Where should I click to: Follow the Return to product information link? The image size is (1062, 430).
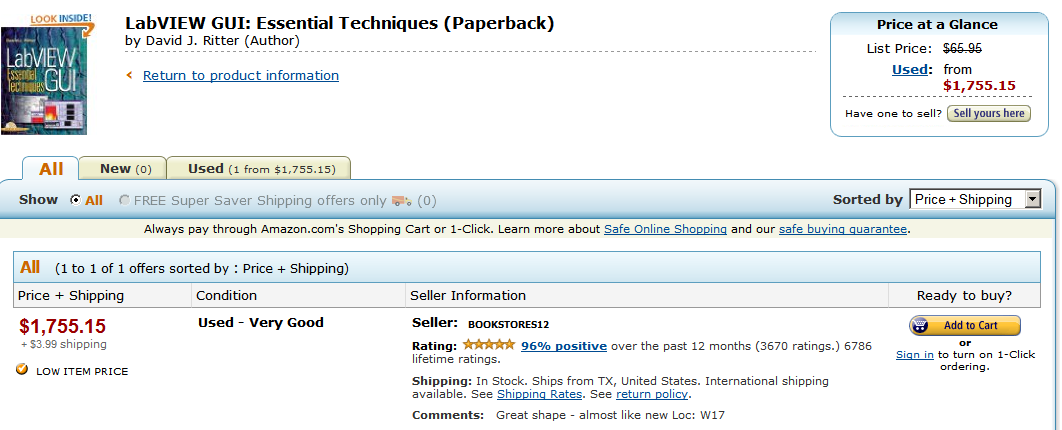click(x=240, y=75)
